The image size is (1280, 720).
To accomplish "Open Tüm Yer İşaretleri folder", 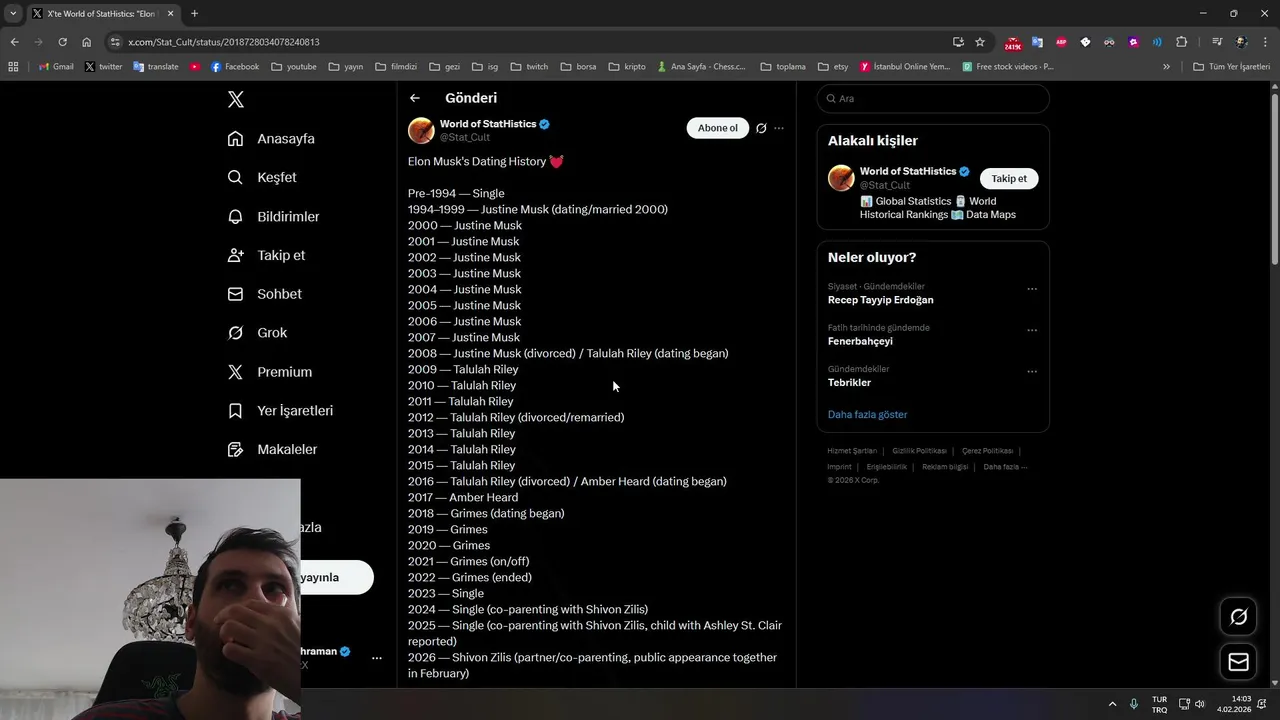I will (x=1231, y=67).
